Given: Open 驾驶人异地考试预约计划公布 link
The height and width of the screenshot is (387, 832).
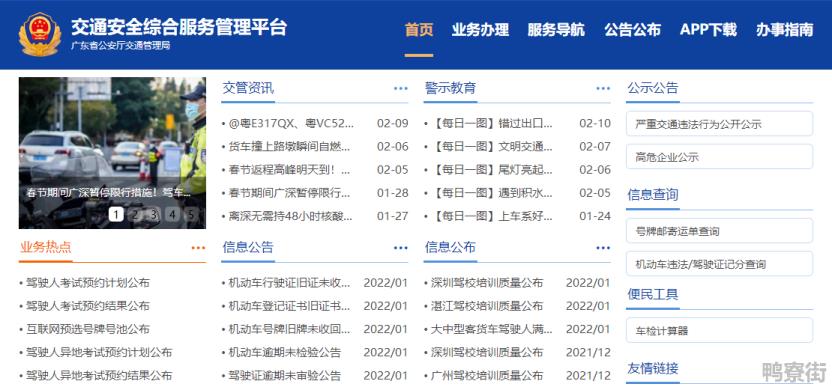Looking at the screenshot, I should click(99, 352).
